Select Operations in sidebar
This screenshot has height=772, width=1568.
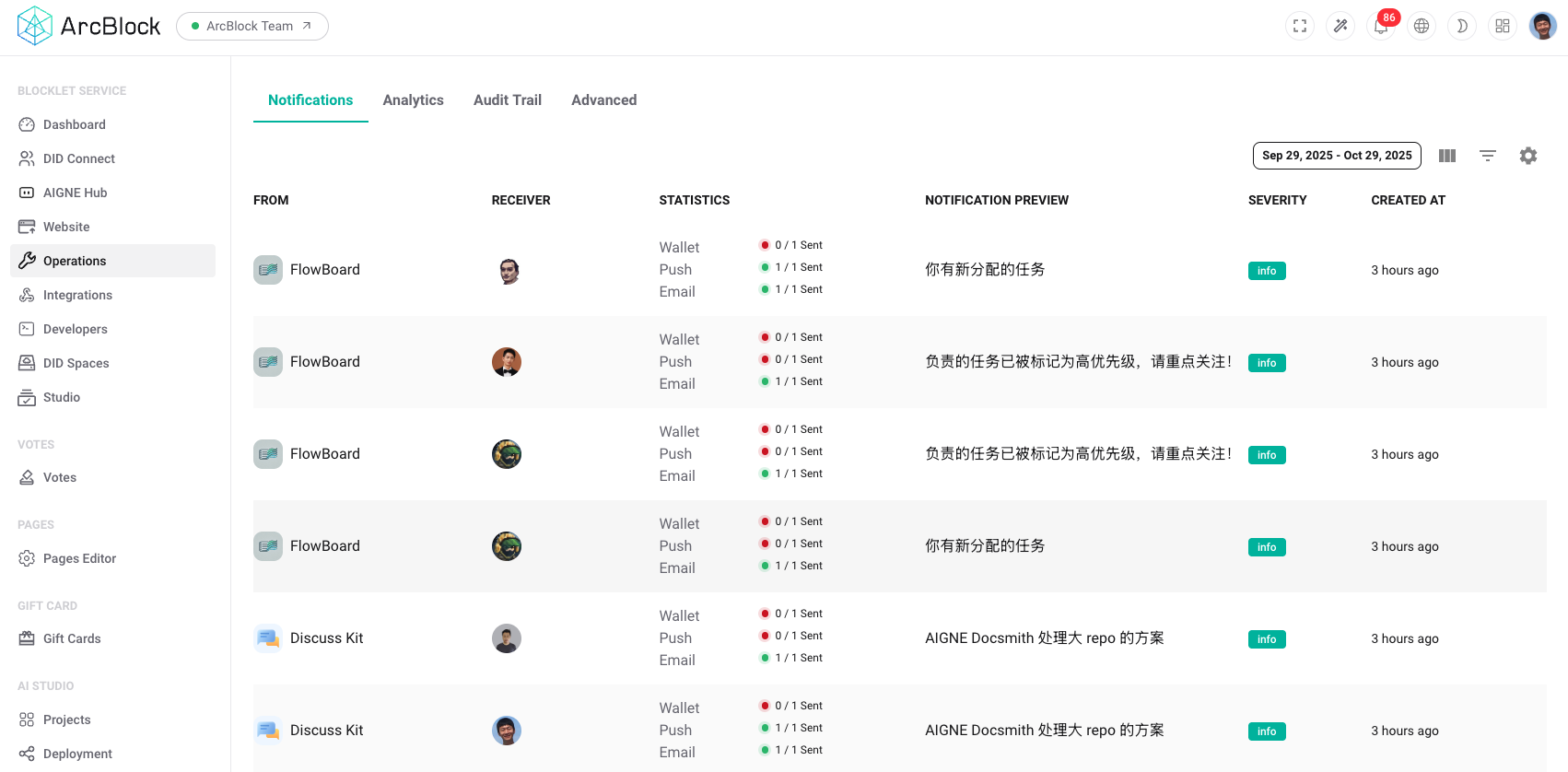[x=112, y=261]
